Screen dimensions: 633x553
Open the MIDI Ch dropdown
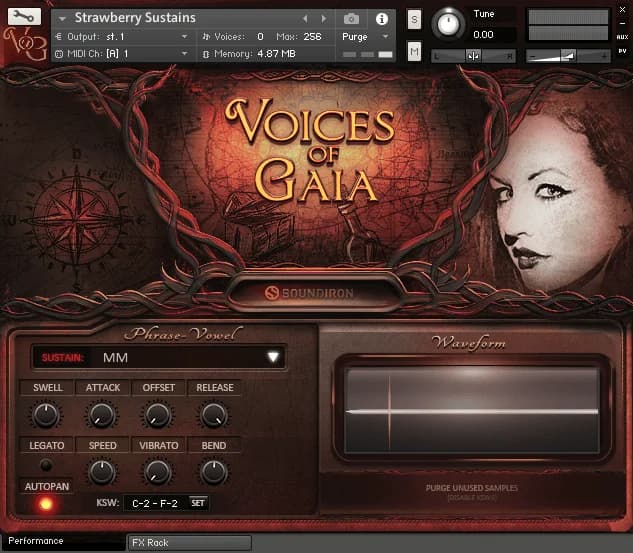(122, 54)
